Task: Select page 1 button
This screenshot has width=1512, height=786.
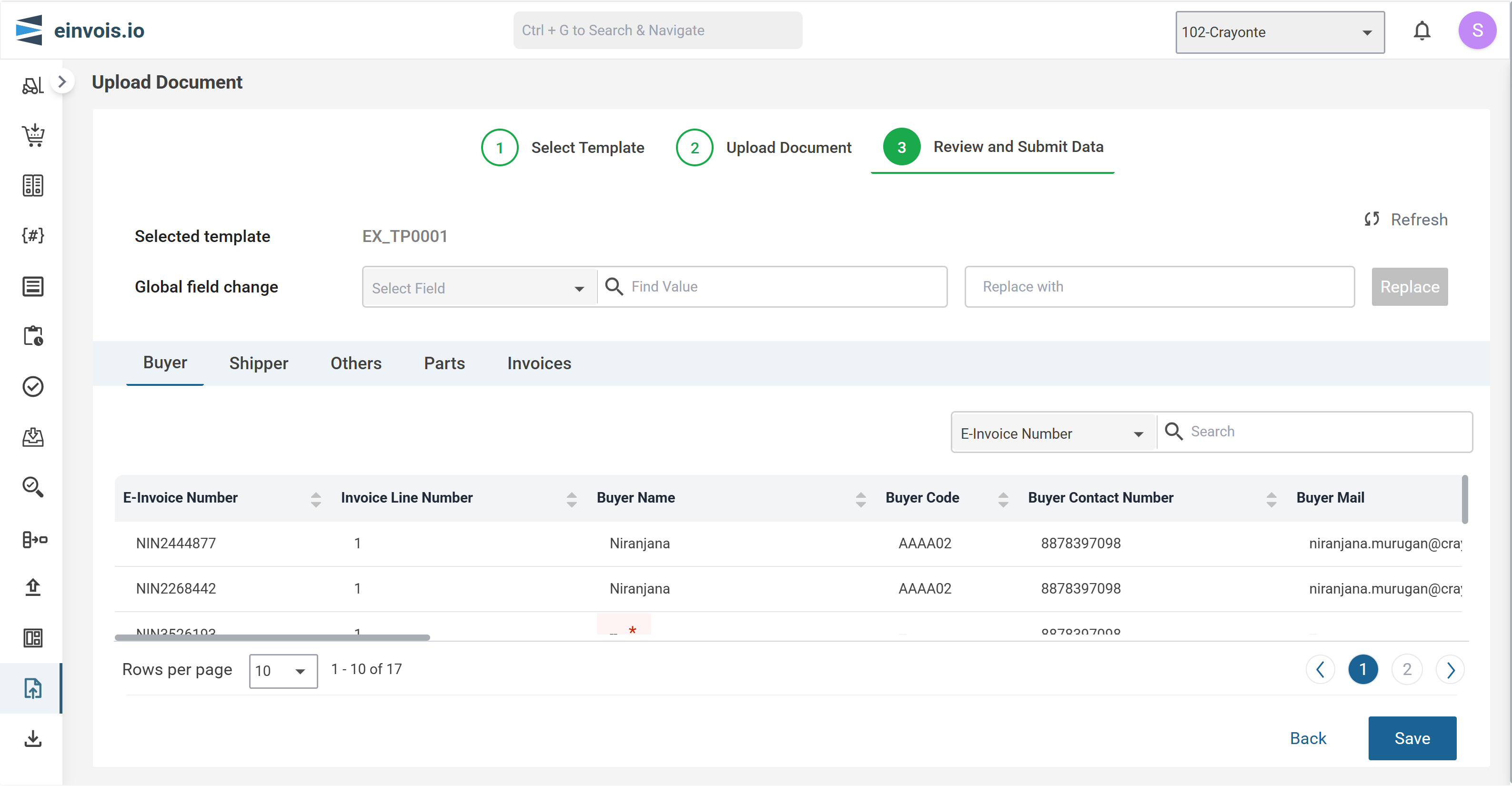Action: (1362, 670)
